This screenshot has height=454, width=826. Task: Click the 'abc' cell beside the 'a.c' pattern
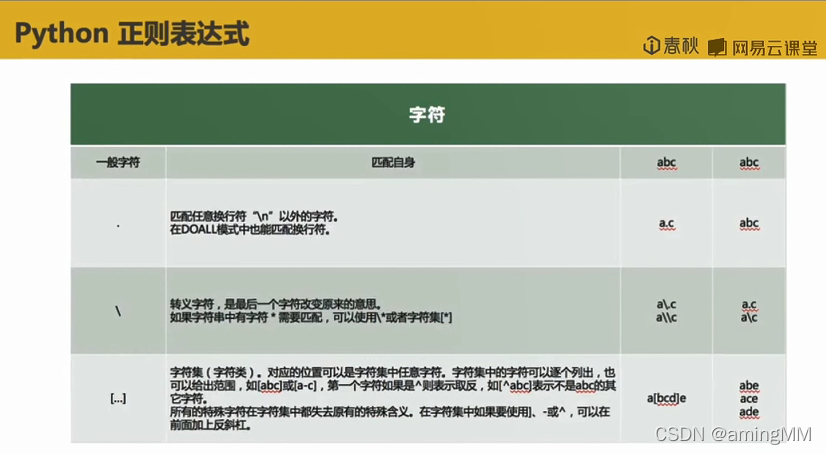tap(749, 223)
